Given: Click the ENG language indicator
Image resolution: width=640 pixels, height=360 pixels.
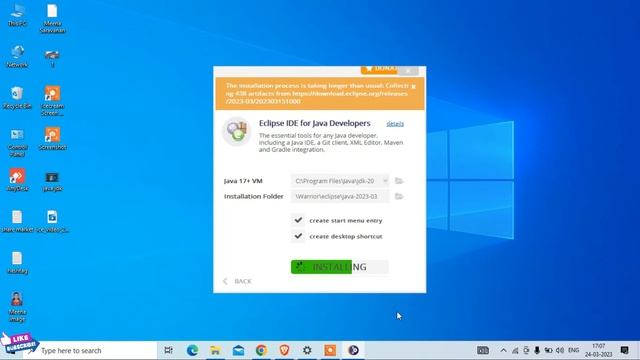Looking at the screenshot, I should 573,350.
